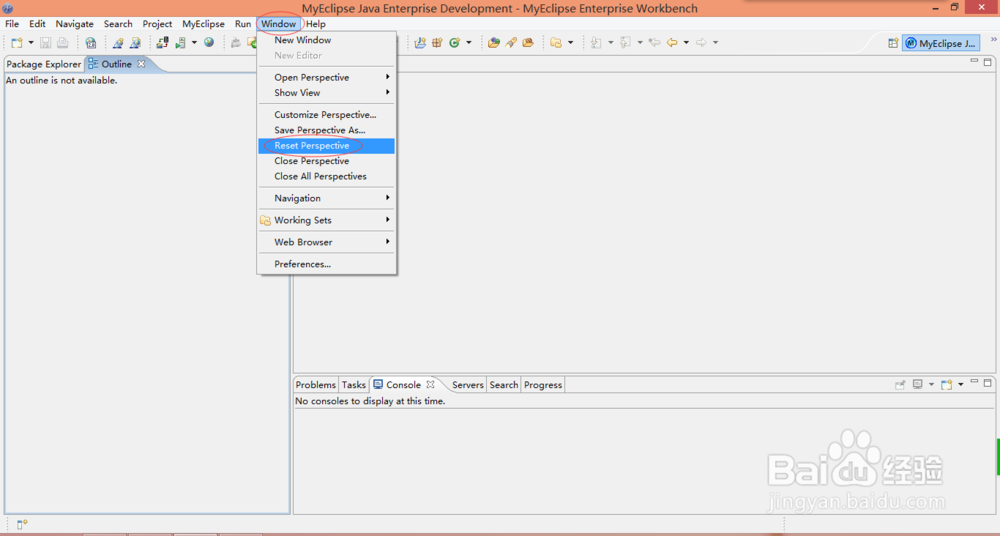Switch to the Tasks tab
The image size is (1000, 536).
pyautogui.click(x=353, y=385)
